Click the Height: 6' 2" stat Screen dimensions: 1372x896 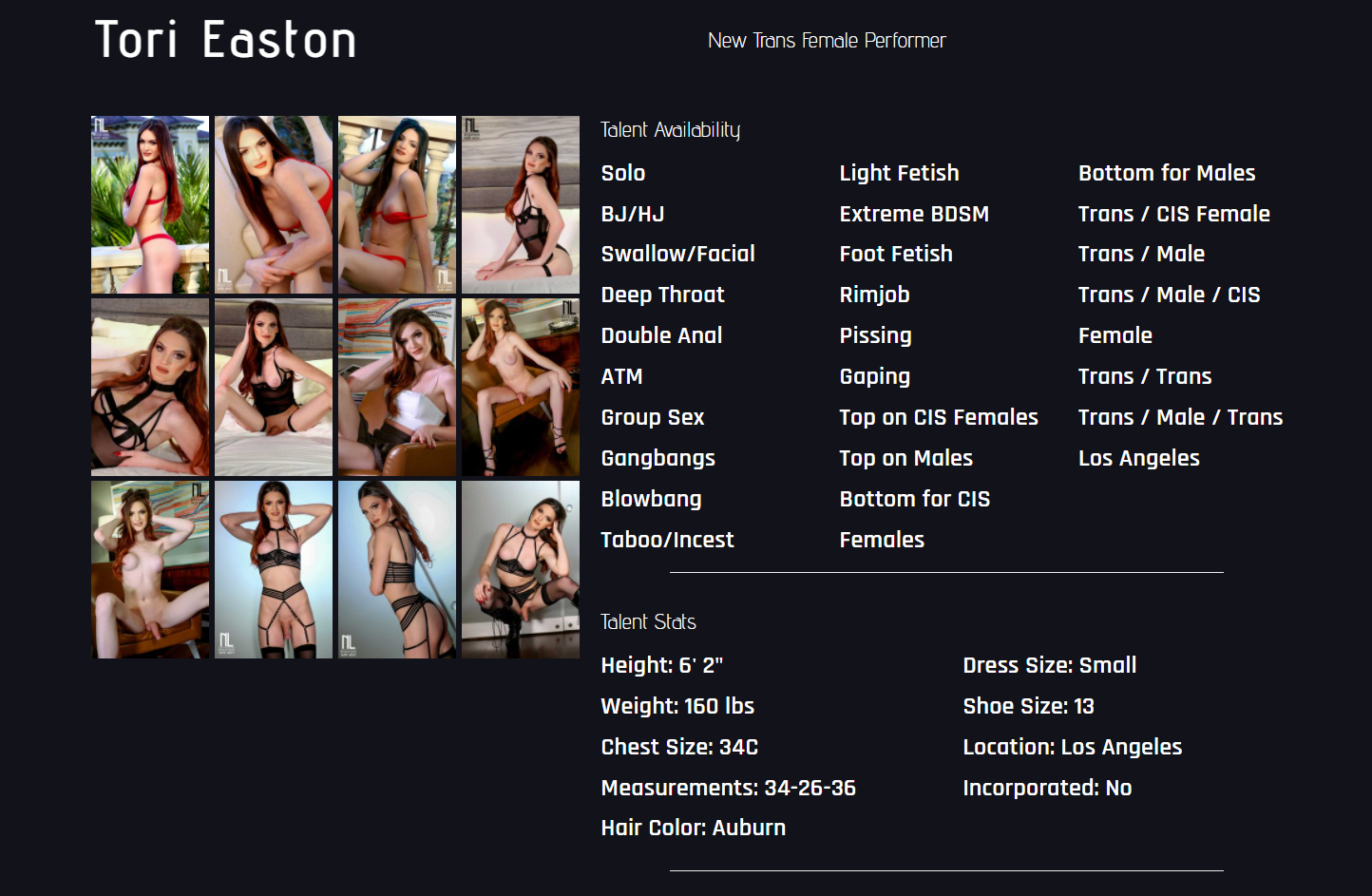click(x=661, y=665)
